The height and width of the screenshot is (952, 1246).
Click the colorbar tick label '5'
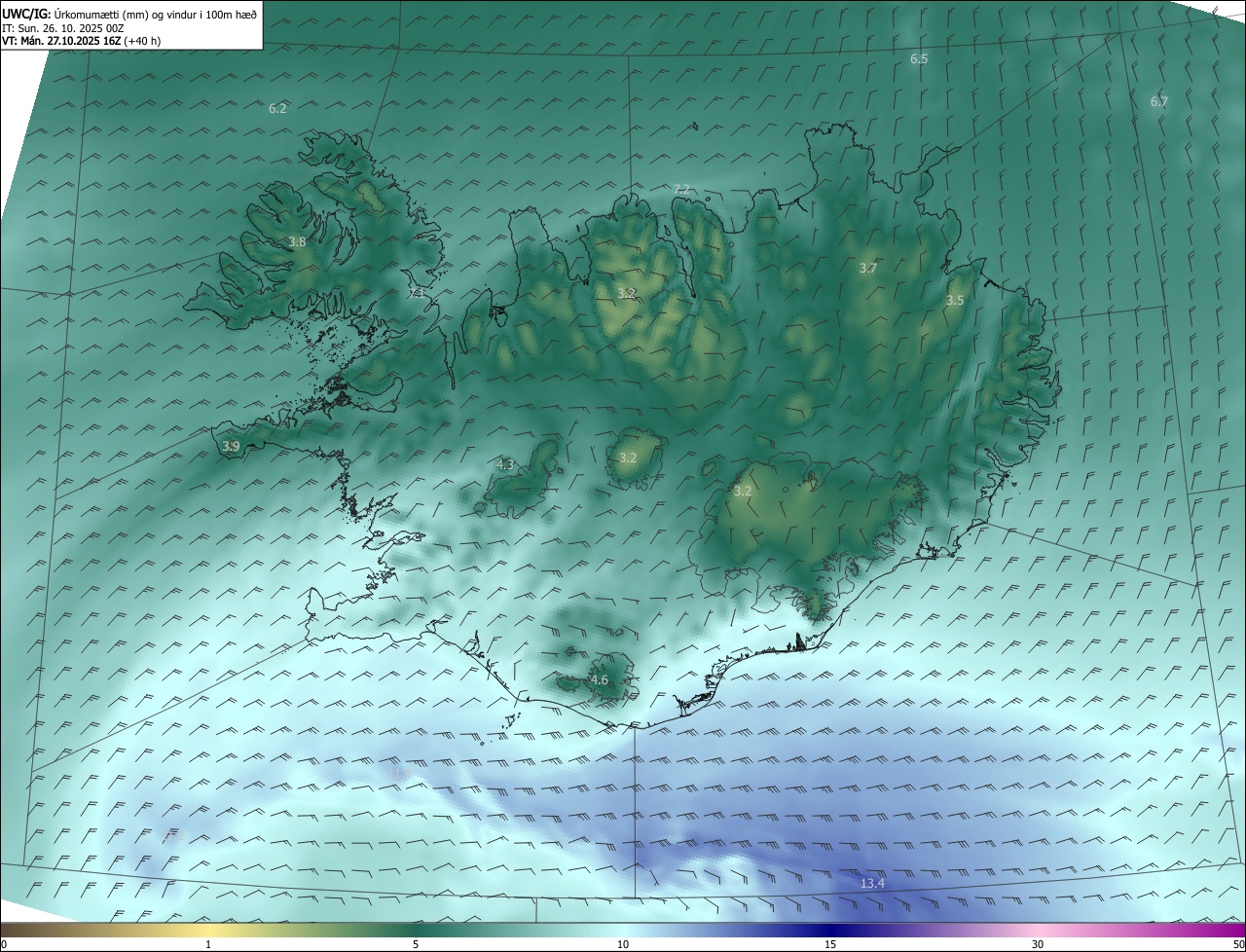coord(416,944)
